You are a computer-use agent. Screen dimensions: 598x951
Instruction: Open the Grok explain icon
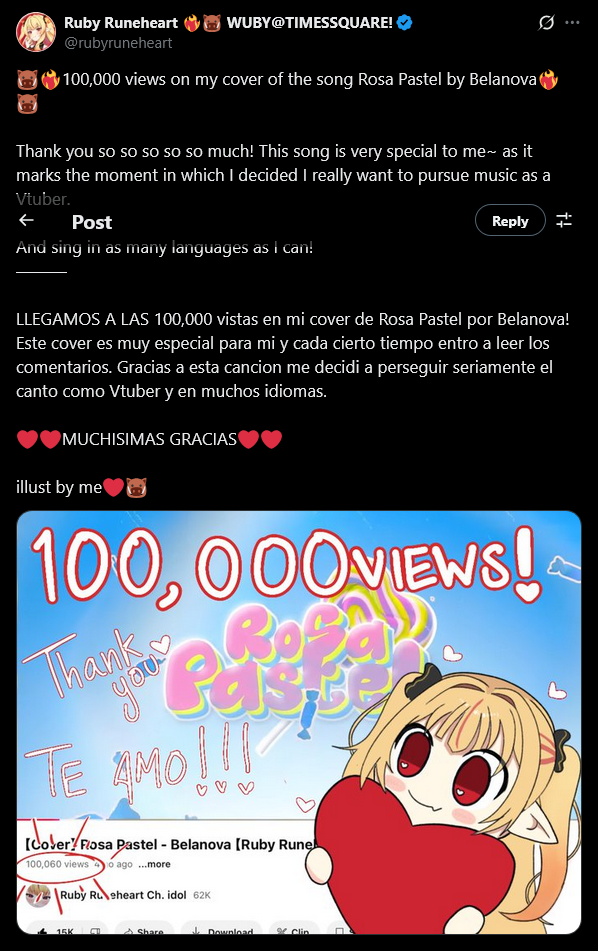tap(546, 23)
